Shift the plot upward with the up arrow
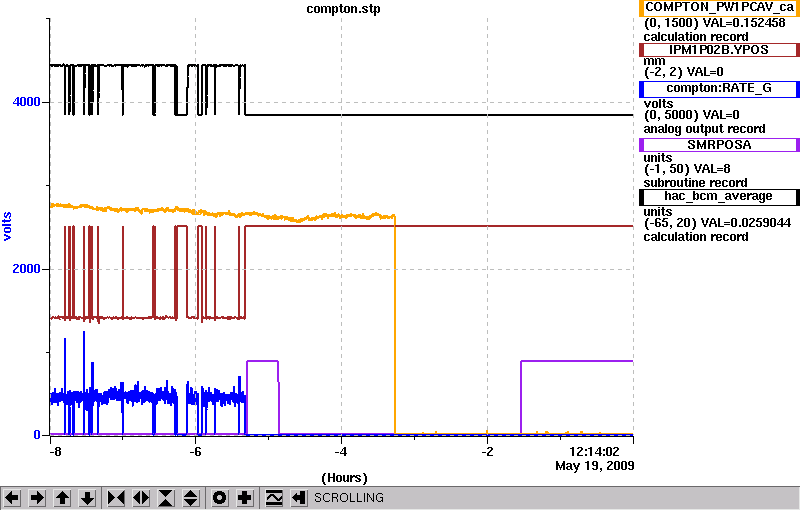800x510 pixels. (62, 497)
